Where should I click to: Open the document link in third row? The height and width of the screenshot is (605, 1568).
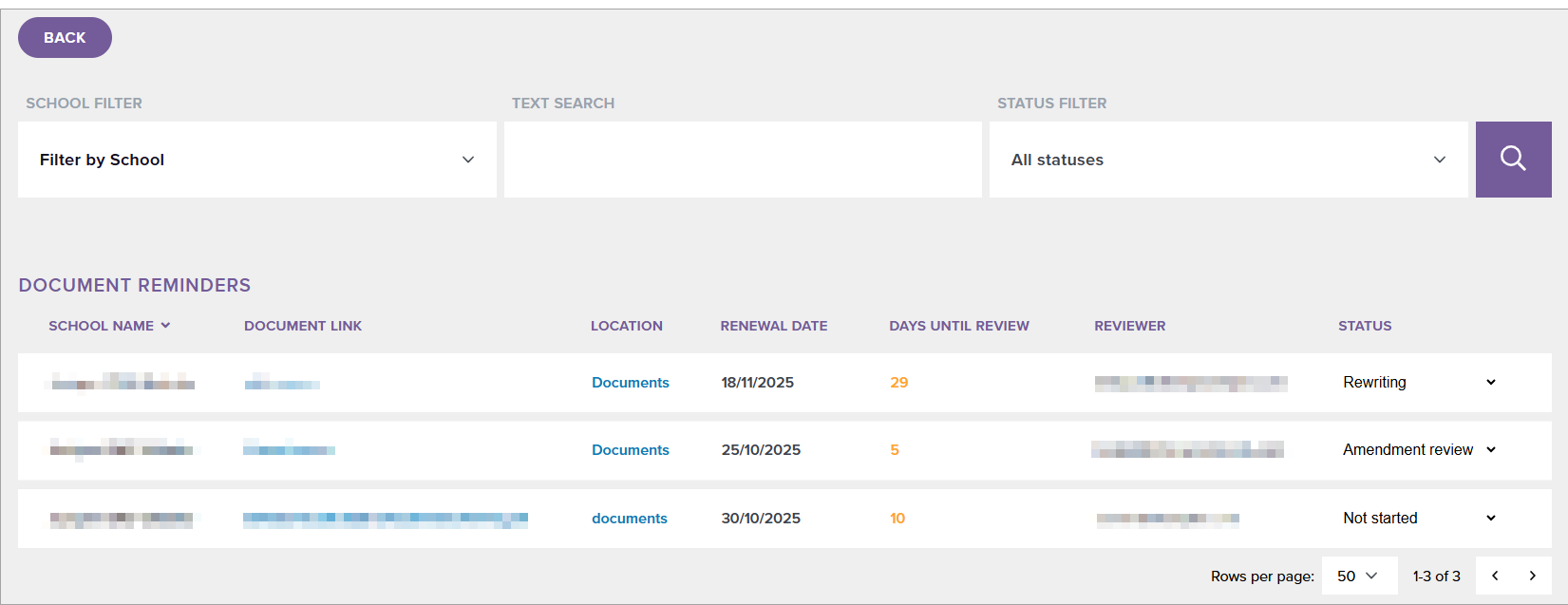click(x=385, y=520)
